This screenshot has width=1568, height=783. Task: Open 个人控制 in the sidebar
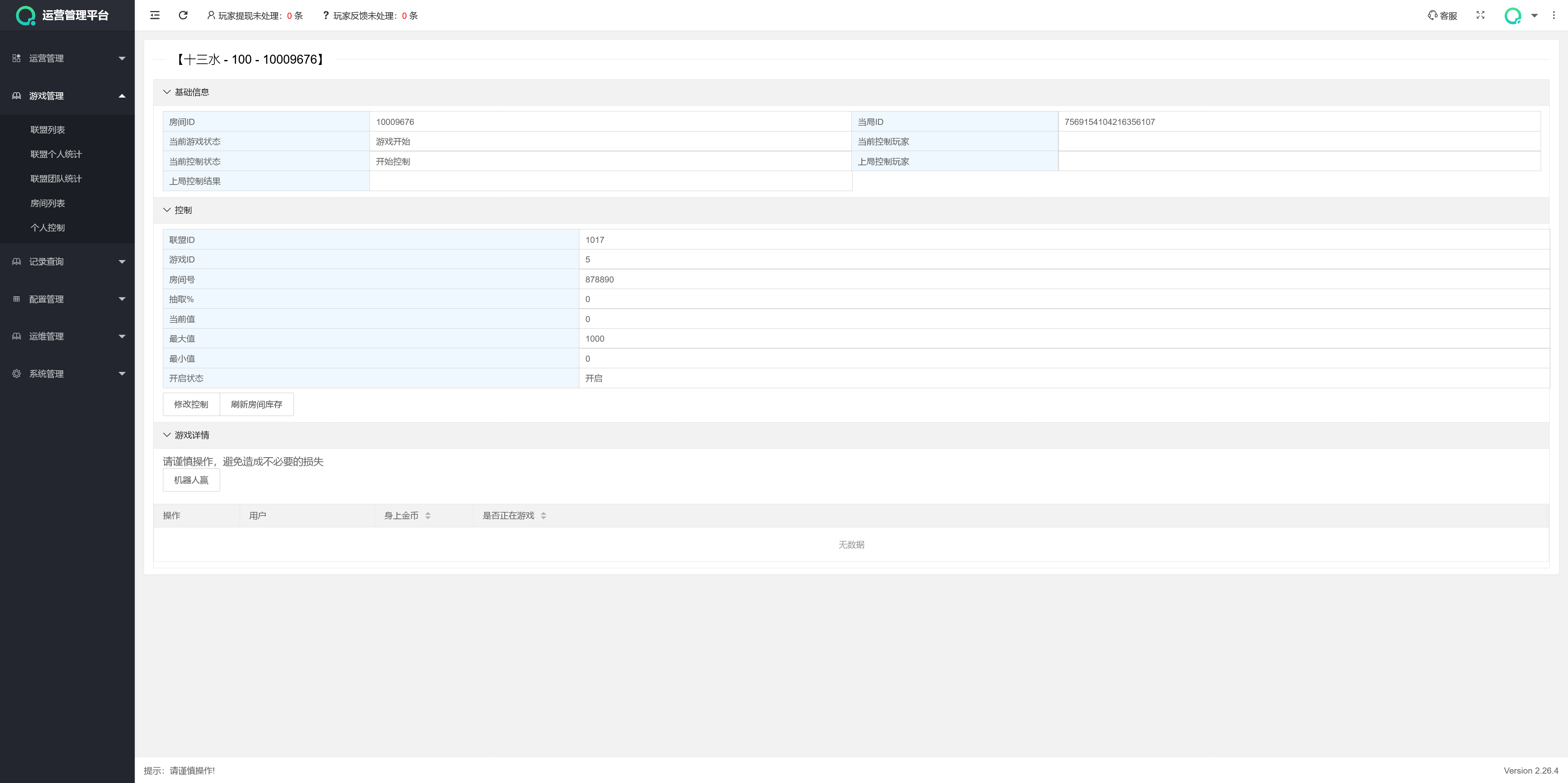(x=47, y=227)
